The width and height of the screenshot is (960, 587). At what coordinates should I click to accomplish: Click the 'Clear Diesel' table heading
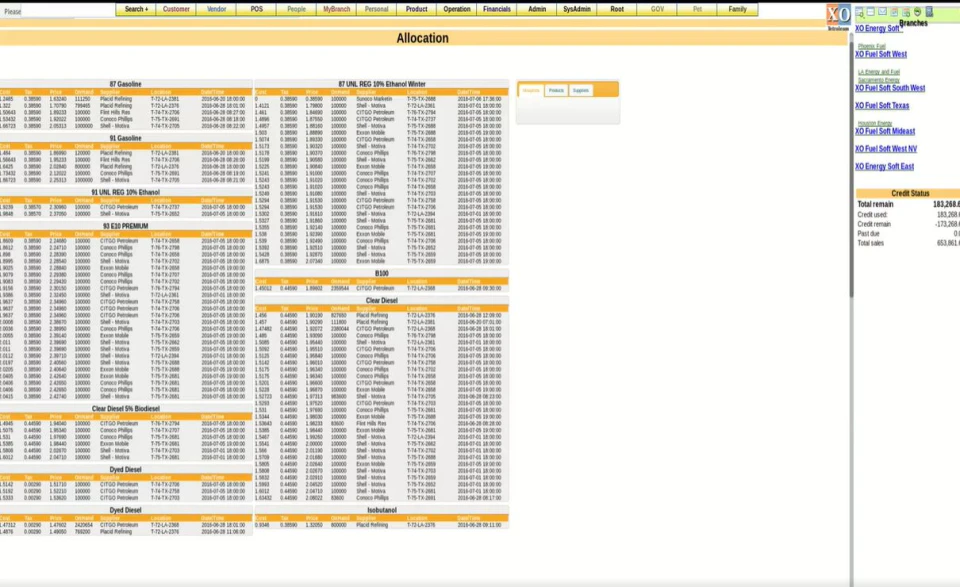381,301
